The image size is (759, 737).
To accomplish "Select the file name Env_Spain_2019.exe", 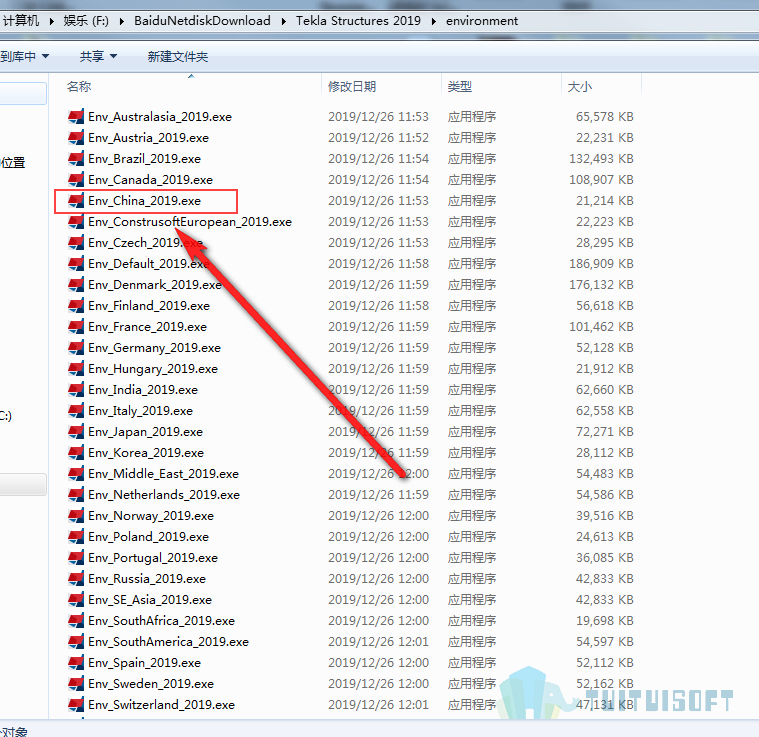I will (144, 663).
